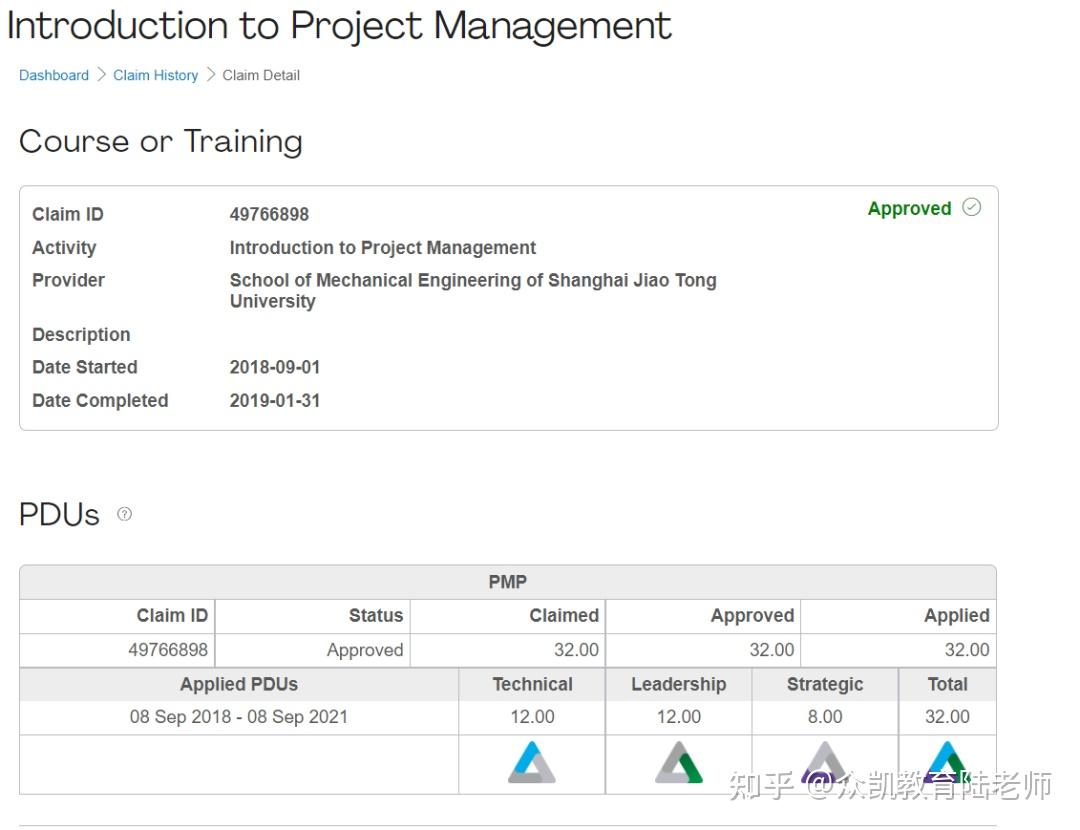1080x830 pixels.
Task: Click the Leadership talent triangle icon
Action: [x=679, y=763]
